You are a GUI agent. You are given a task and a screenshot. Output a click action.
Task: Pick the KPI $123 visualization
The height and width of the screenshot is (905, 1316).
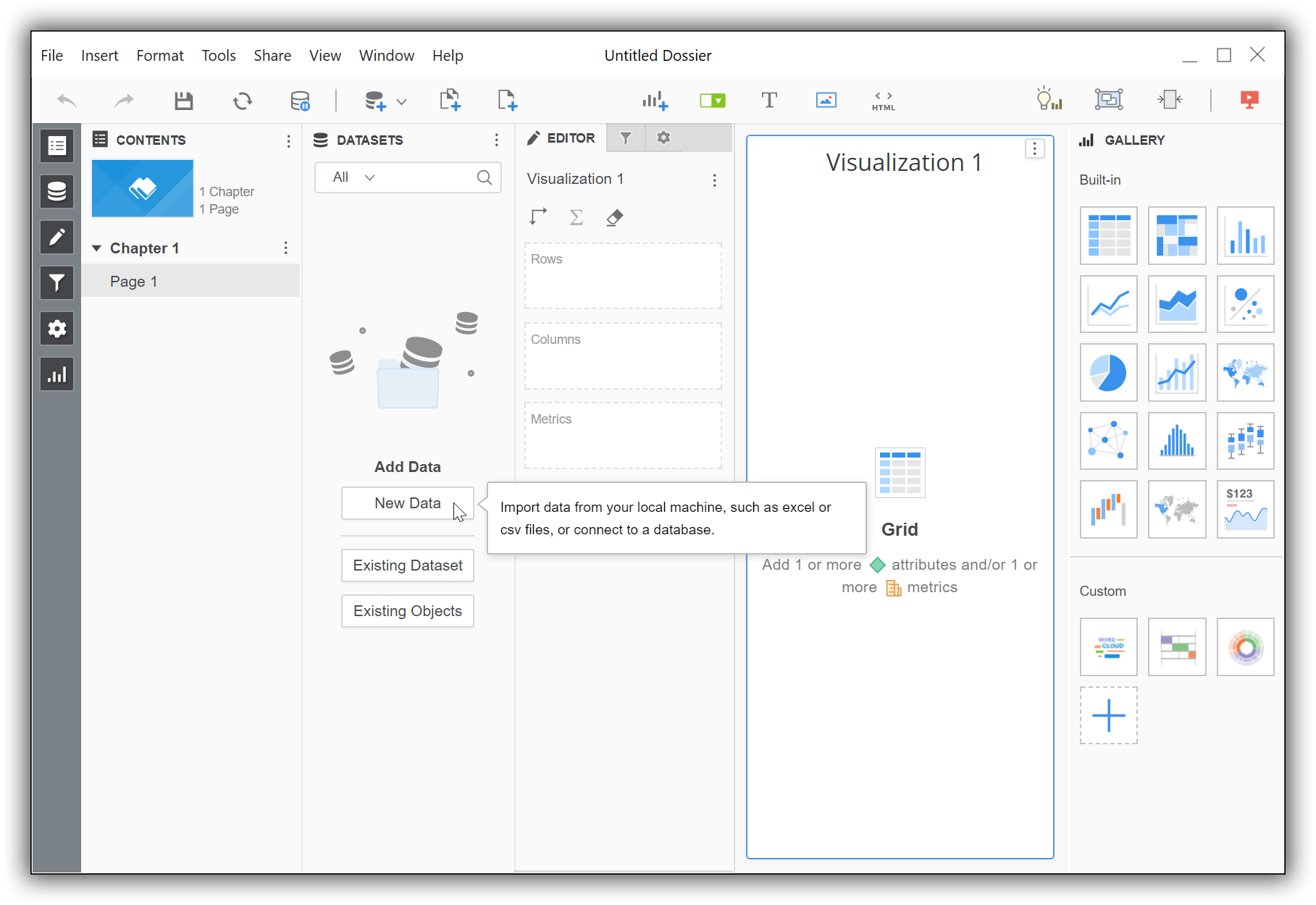tap(1245, 509)
